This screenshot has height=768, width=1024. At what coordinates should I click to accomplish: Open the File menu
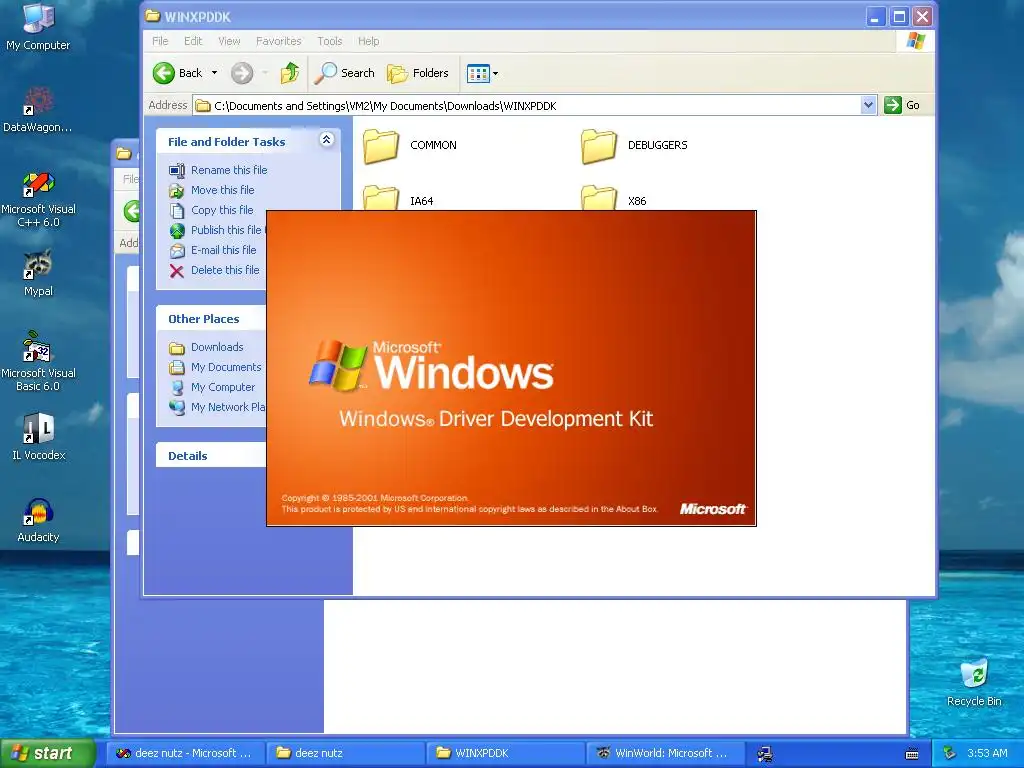coord(160,41)
